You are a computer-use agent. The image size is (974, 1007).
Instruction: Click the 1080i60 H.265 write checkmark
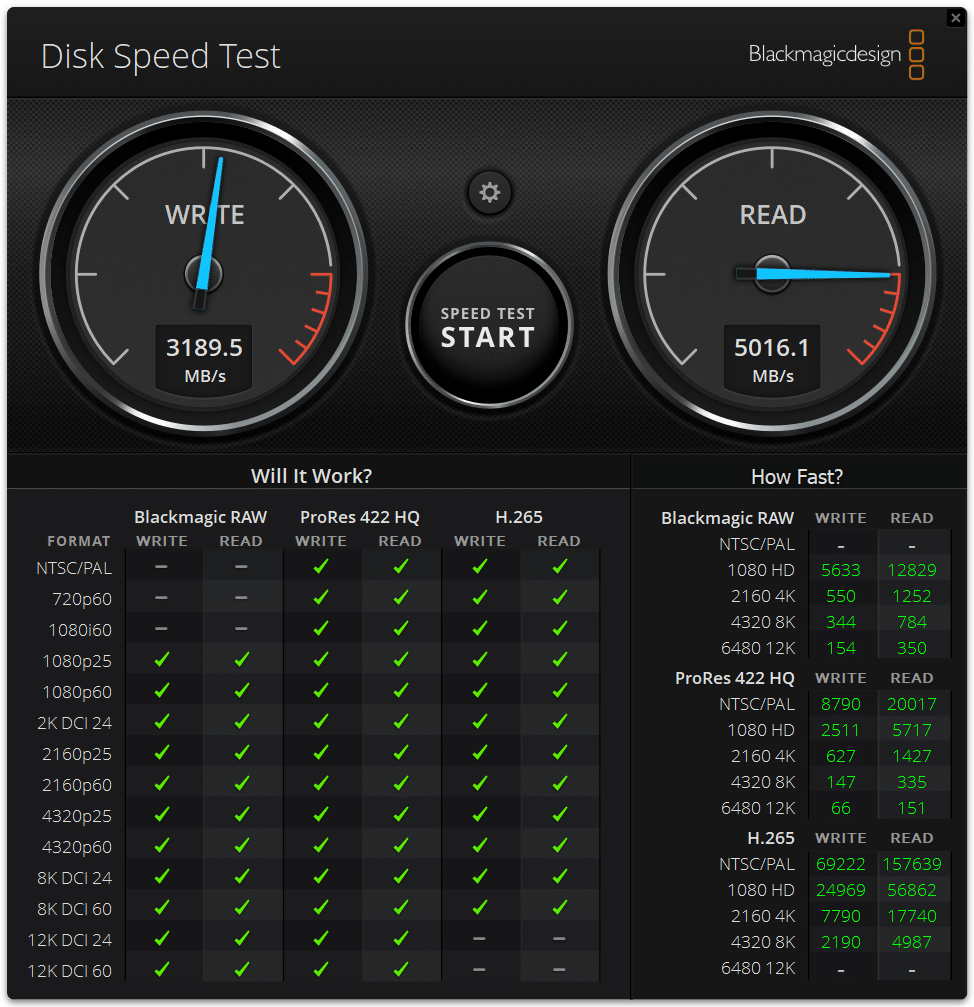(480, 628)
